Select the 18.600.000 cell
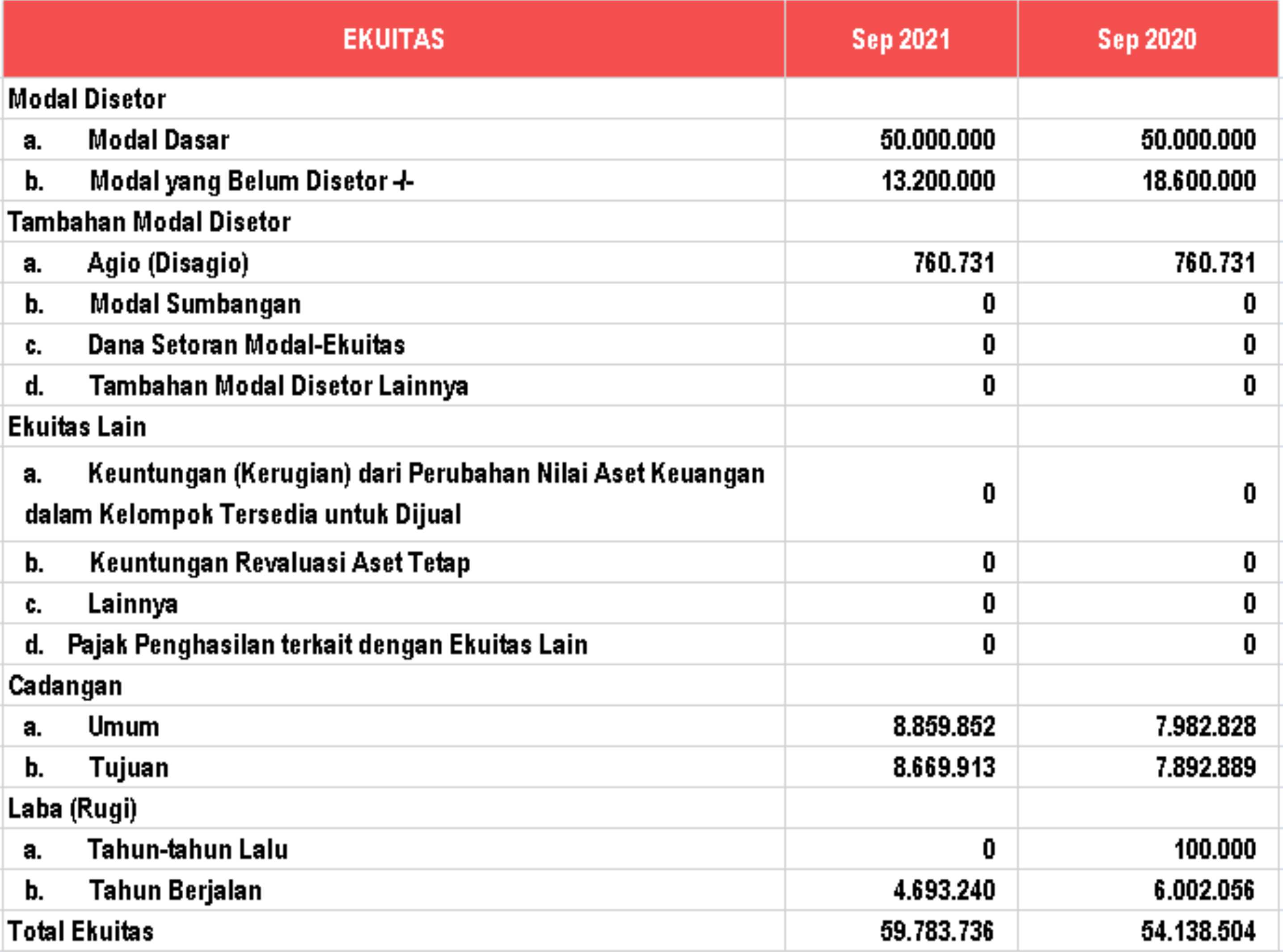Image resolution: width=1283 pixels, height=952 pixels. (1198, 181)
